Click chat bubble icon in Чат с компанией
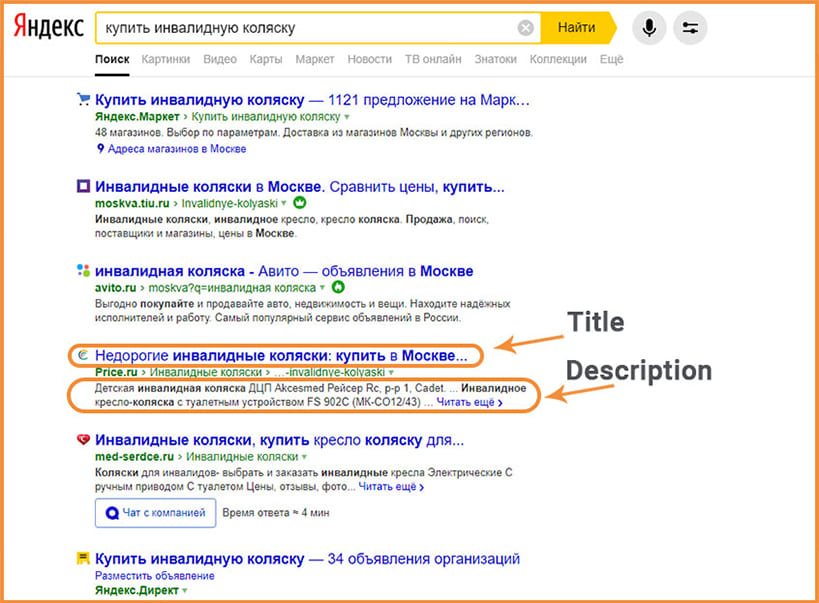The width and height of the screenshot is (819, 603). 112,513
